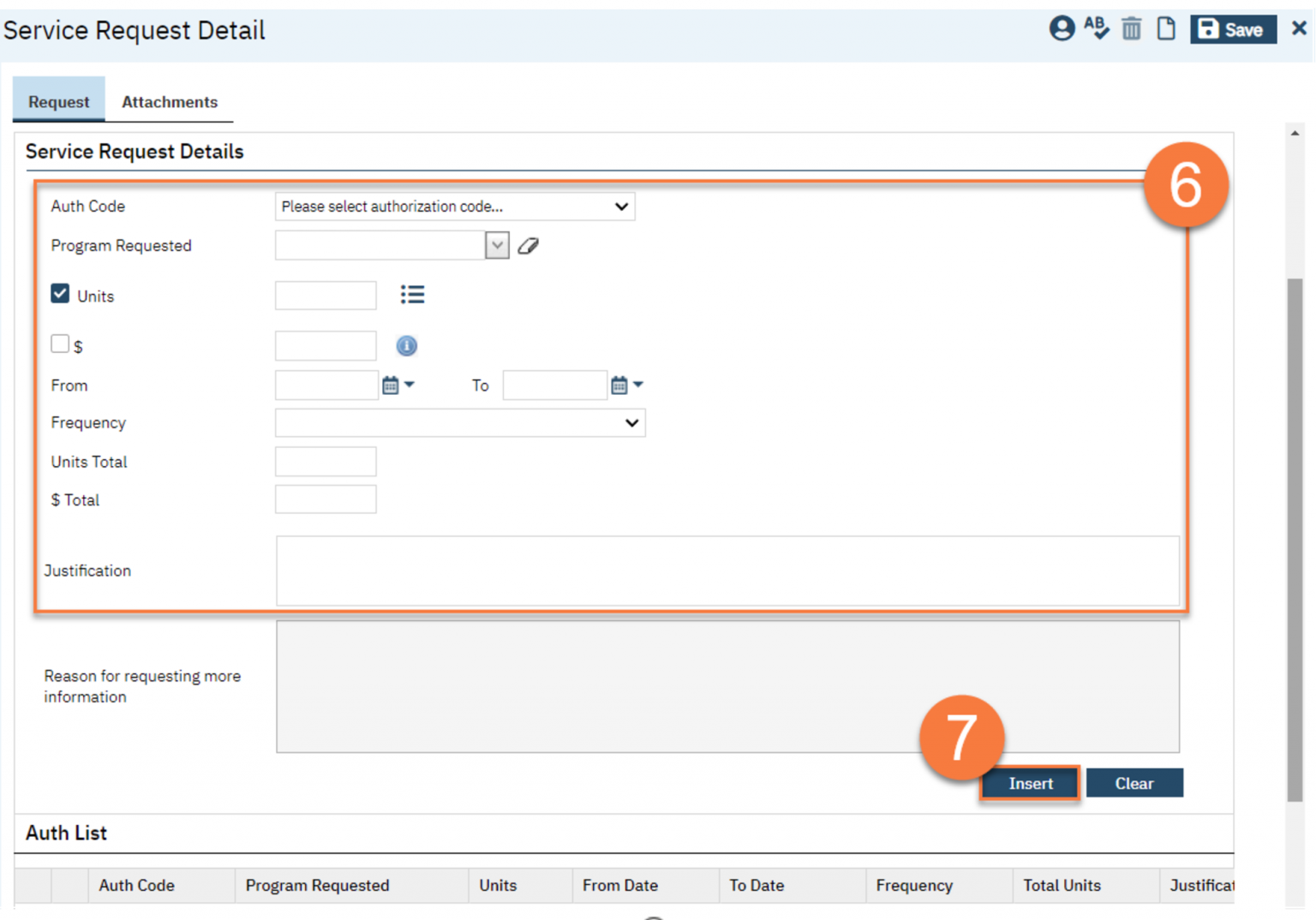Viewport: 1316px width, 920px height.
Task: Click the scrollbar up arrow
Action: click(x=1295, y=133)
